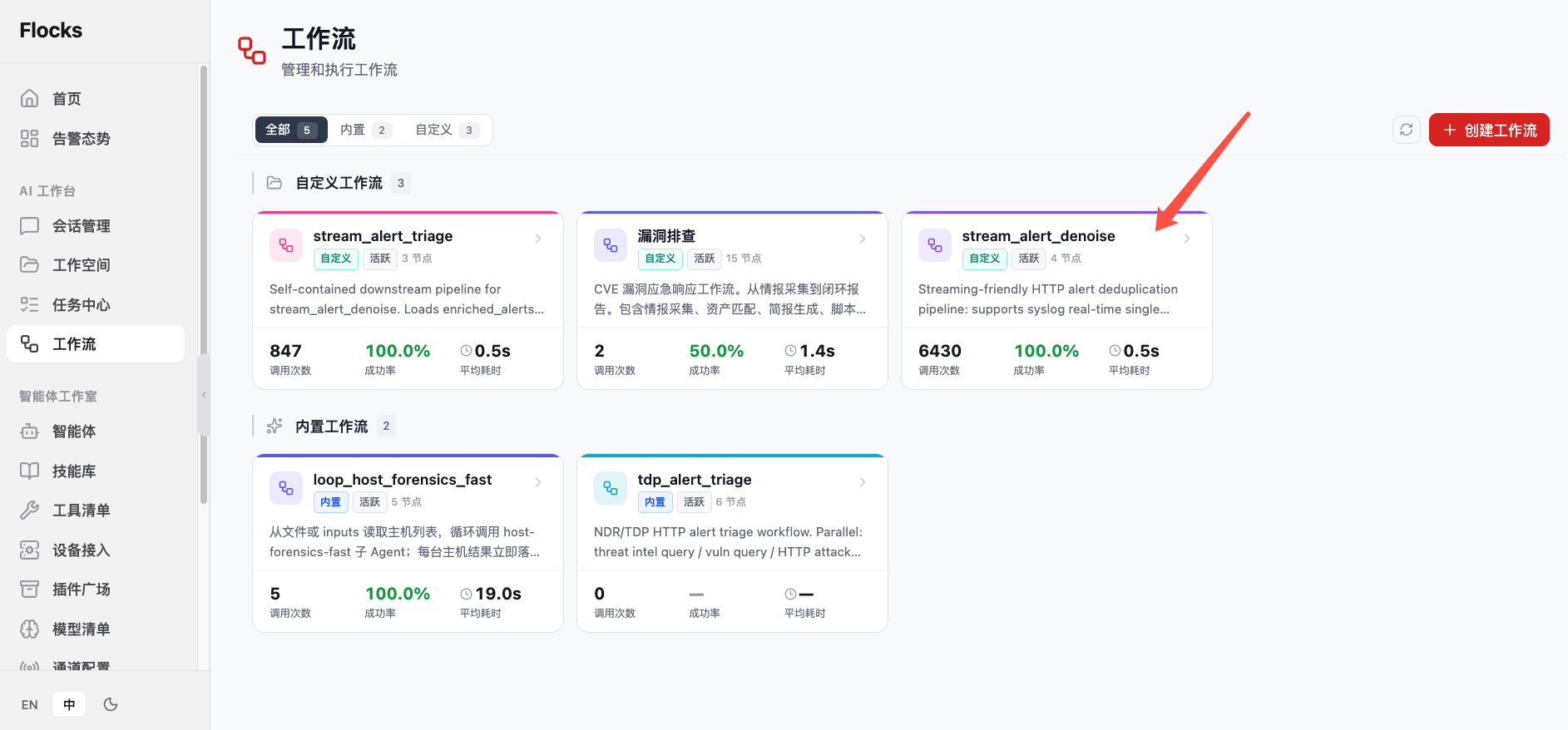
Task: Open 任务中心 checklist icon
Action: [30, 305]
